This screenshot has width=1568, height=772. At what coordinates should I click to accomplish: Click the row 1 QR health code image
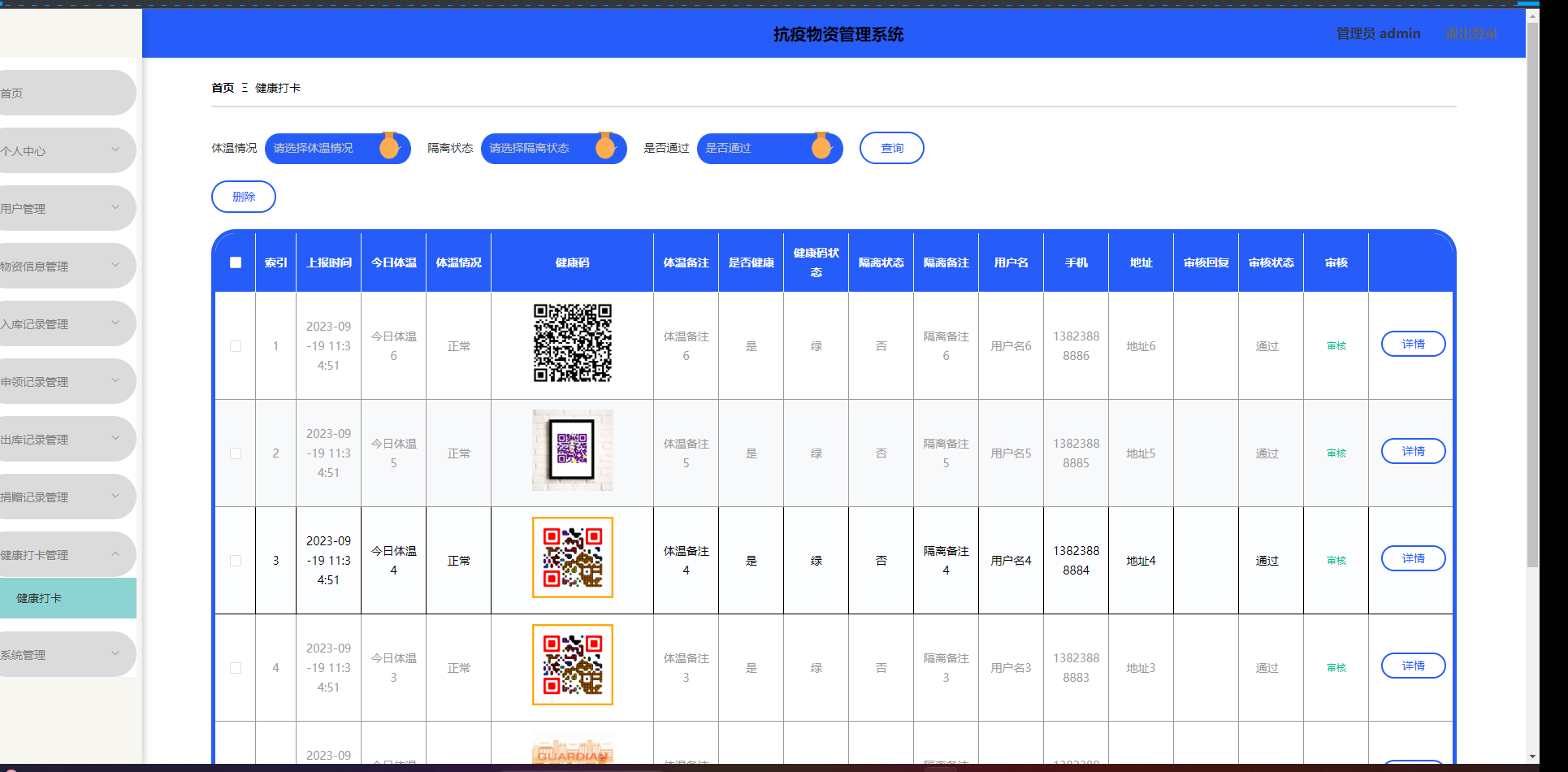point(572,344)
